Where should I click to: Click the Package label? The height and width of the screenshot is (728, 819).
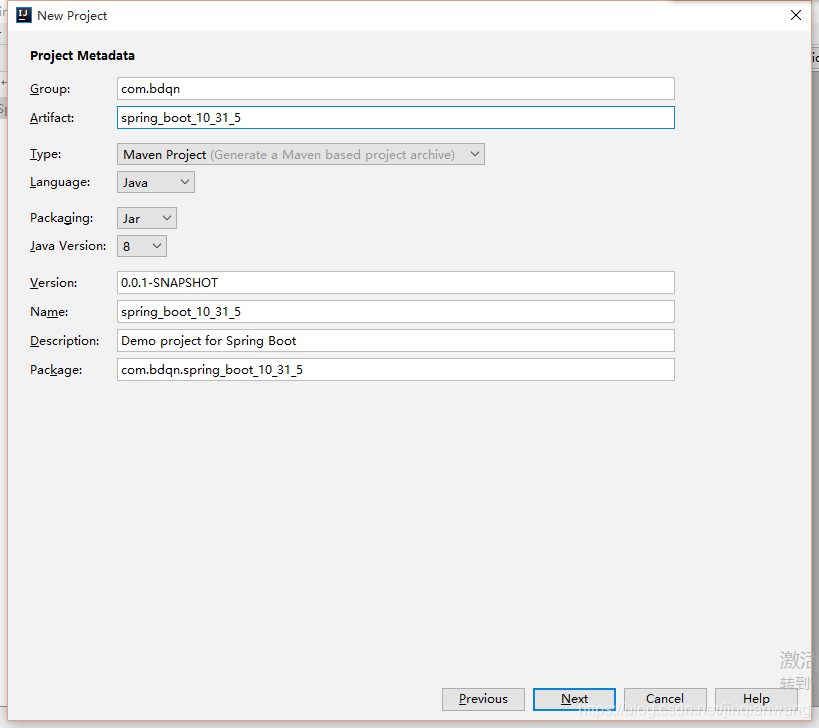click(56, 370)
